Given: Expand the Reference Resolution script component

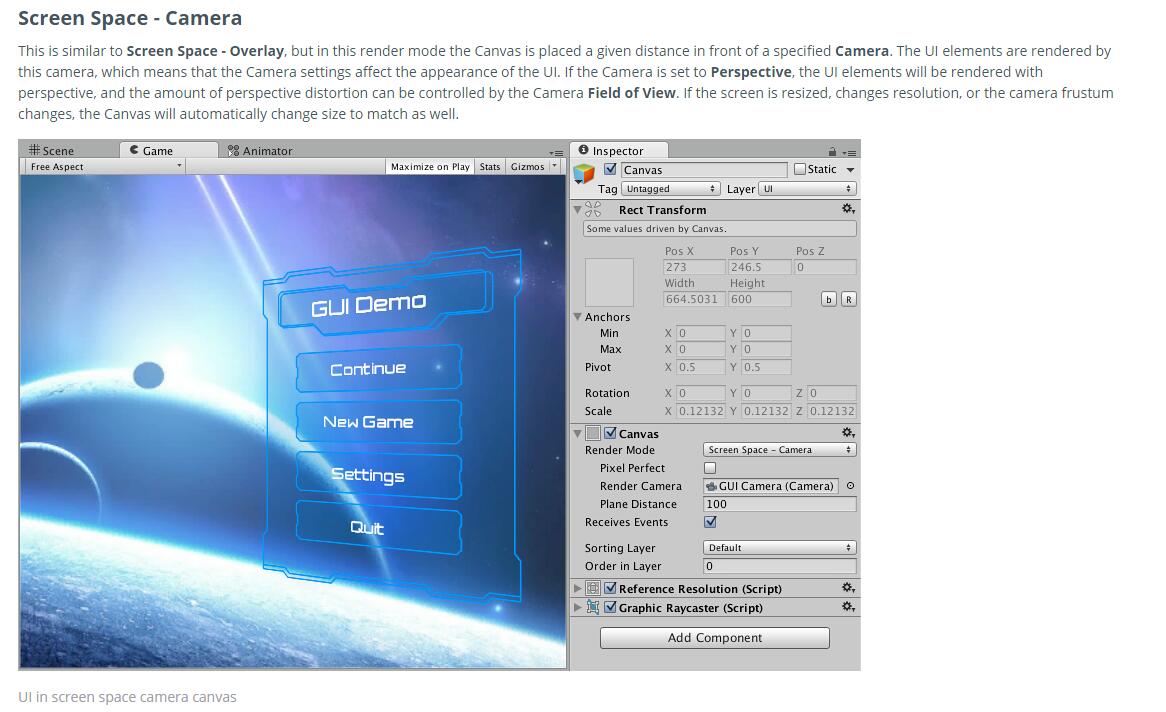Looking at the screenshot, I should (577, 588).
